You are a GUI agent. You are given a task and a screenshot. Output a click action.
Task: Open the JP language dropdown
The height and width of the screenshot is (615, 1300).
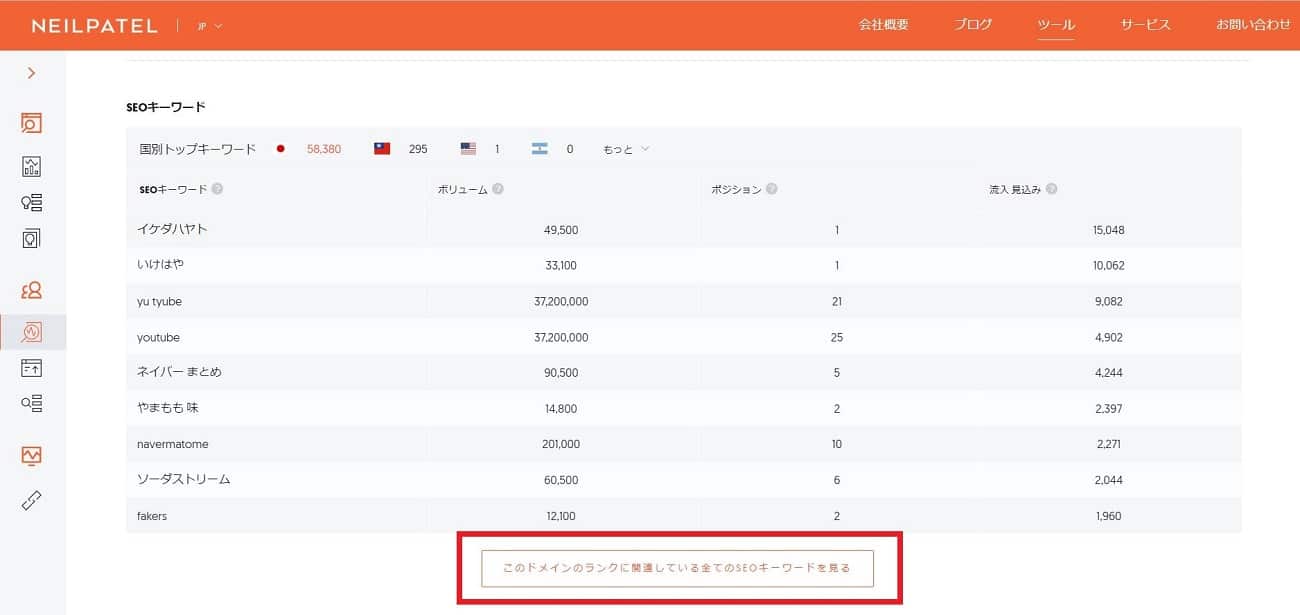tap(209, 26)
